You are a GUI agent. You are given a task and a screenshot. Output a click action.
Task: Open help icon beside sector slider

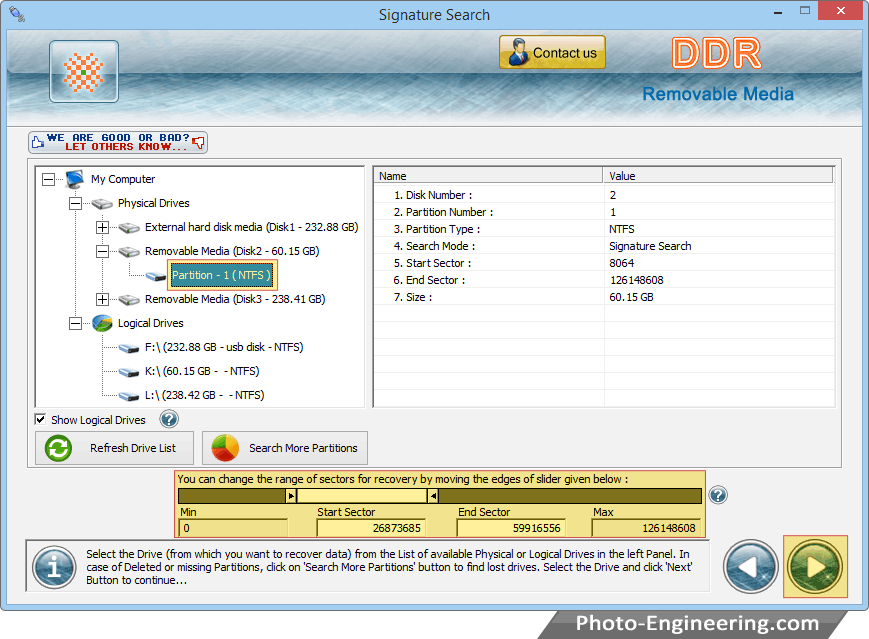click(x=718, y=495)
